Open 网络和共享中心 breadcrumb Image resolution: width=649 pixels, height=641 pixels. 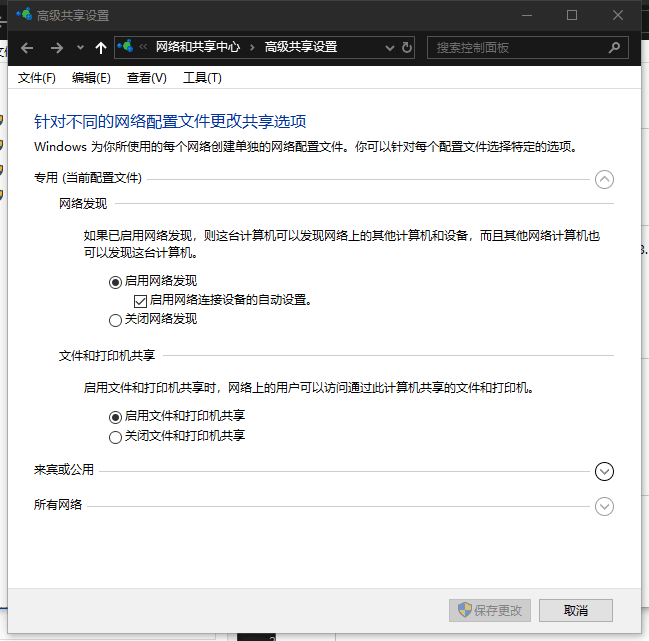point(198,47)
